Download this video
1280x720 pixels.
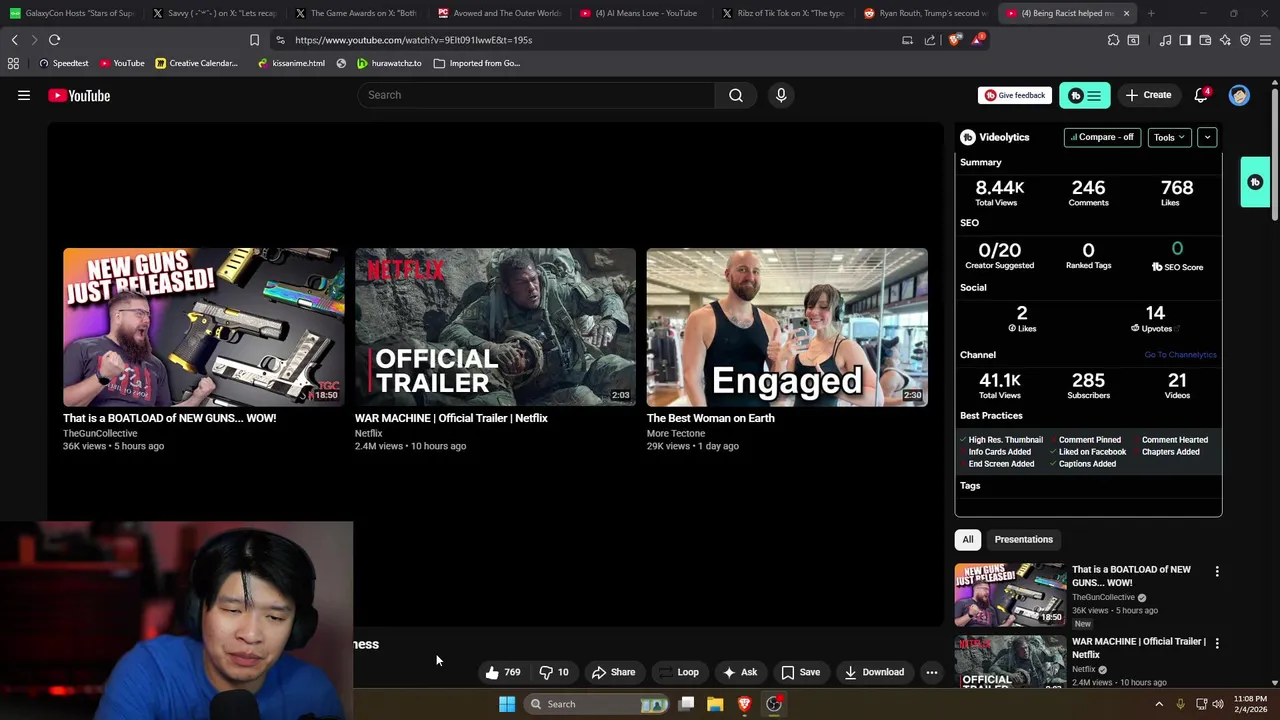[x=874, y=672]
